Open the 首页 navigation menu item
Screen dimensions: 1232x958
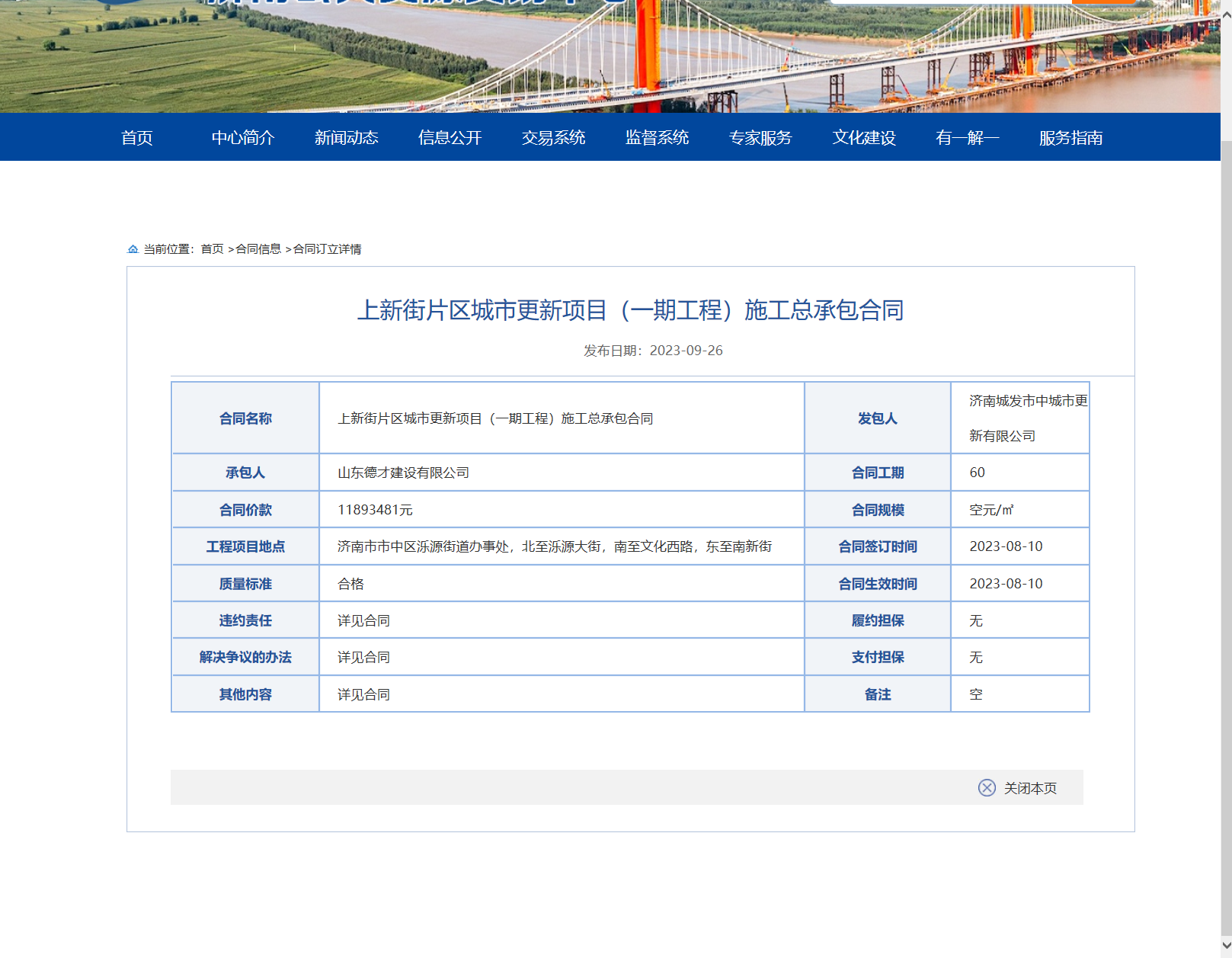pyautogui.click(x=137, y=138)
